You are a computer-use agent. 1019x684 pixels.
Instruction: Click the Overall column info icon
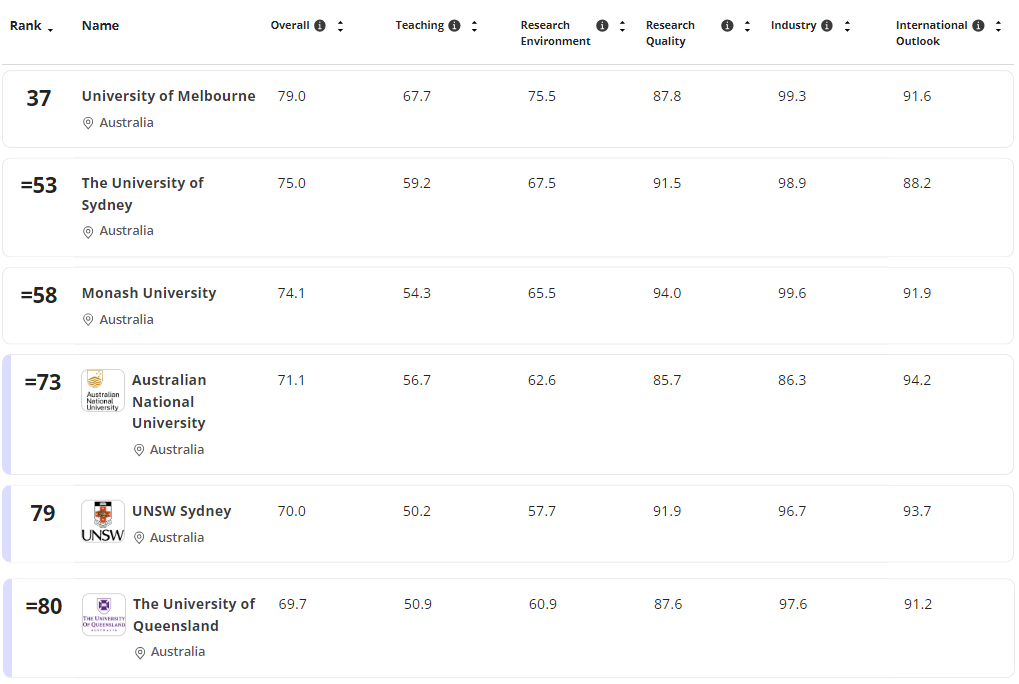coord(320,26)
